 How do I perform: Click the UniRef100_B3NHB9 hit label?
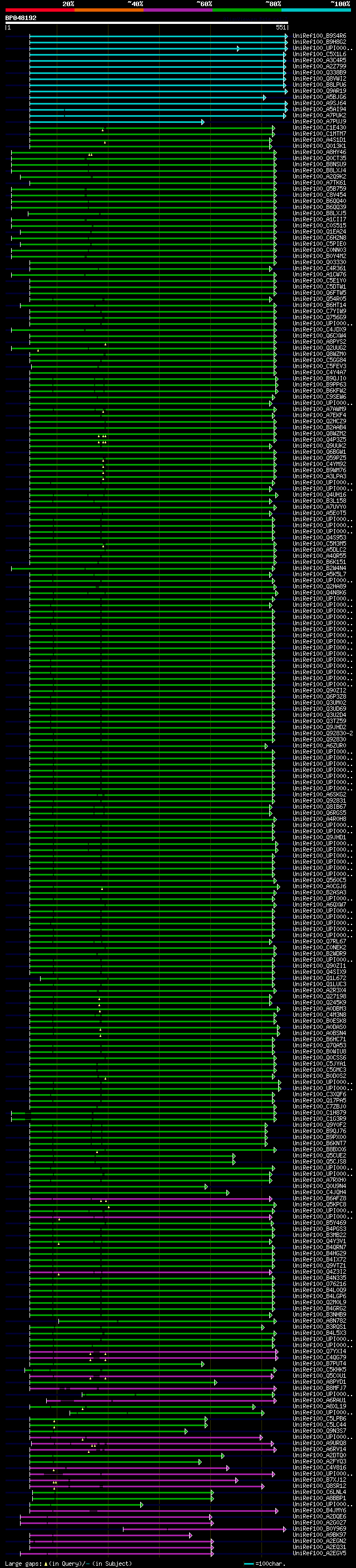click(x=319, y=1314)
